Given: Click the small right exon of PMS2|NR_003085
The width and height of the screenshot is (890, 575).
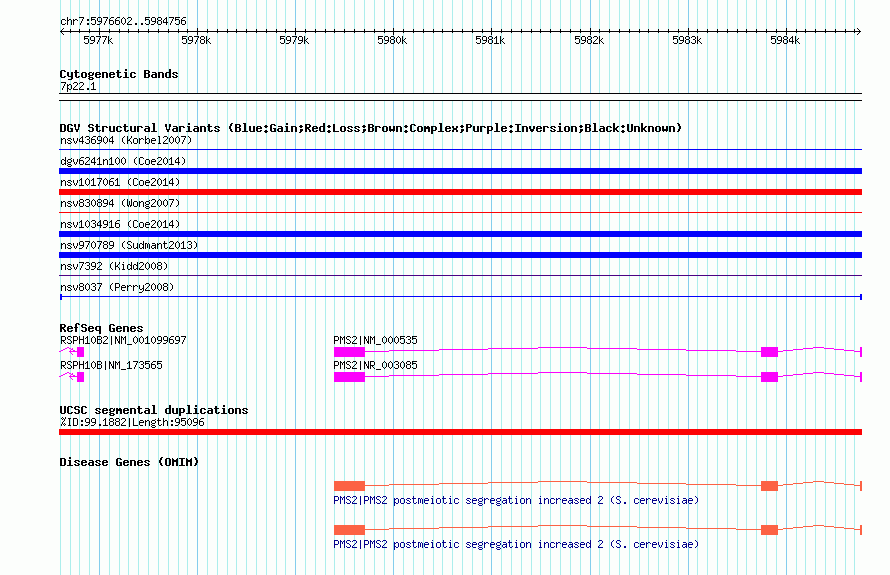Looking at the screenshot, I should pyautogui.click(x=769, y=377).
